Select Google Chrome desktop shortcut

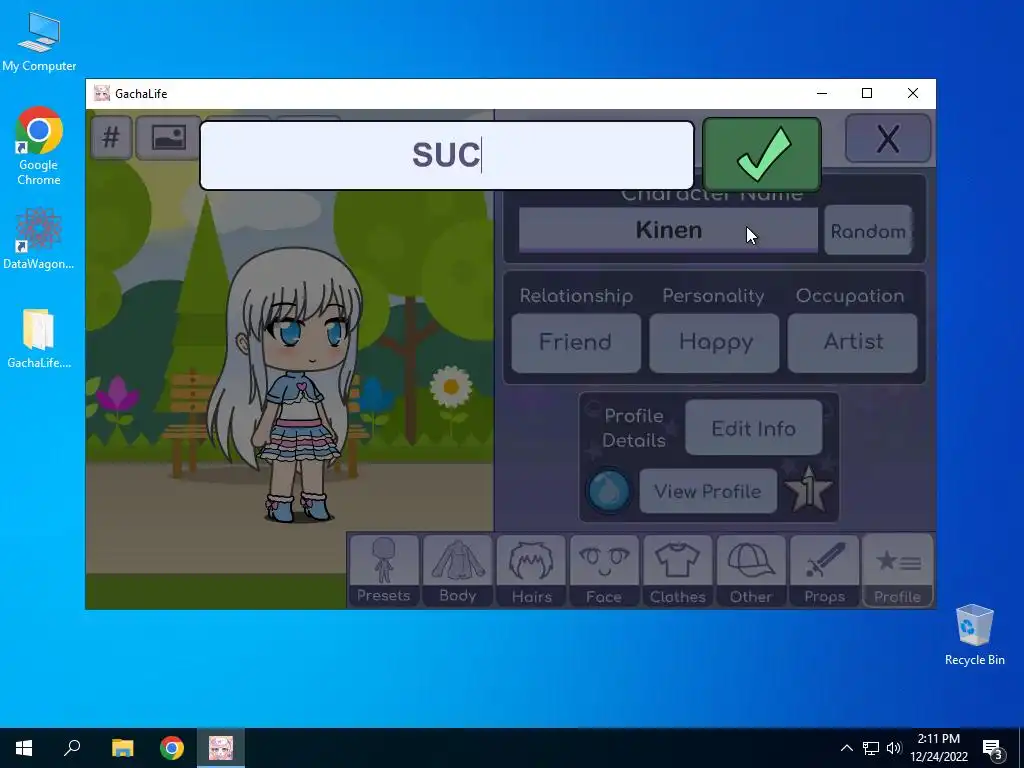click(x=39, y=146)
